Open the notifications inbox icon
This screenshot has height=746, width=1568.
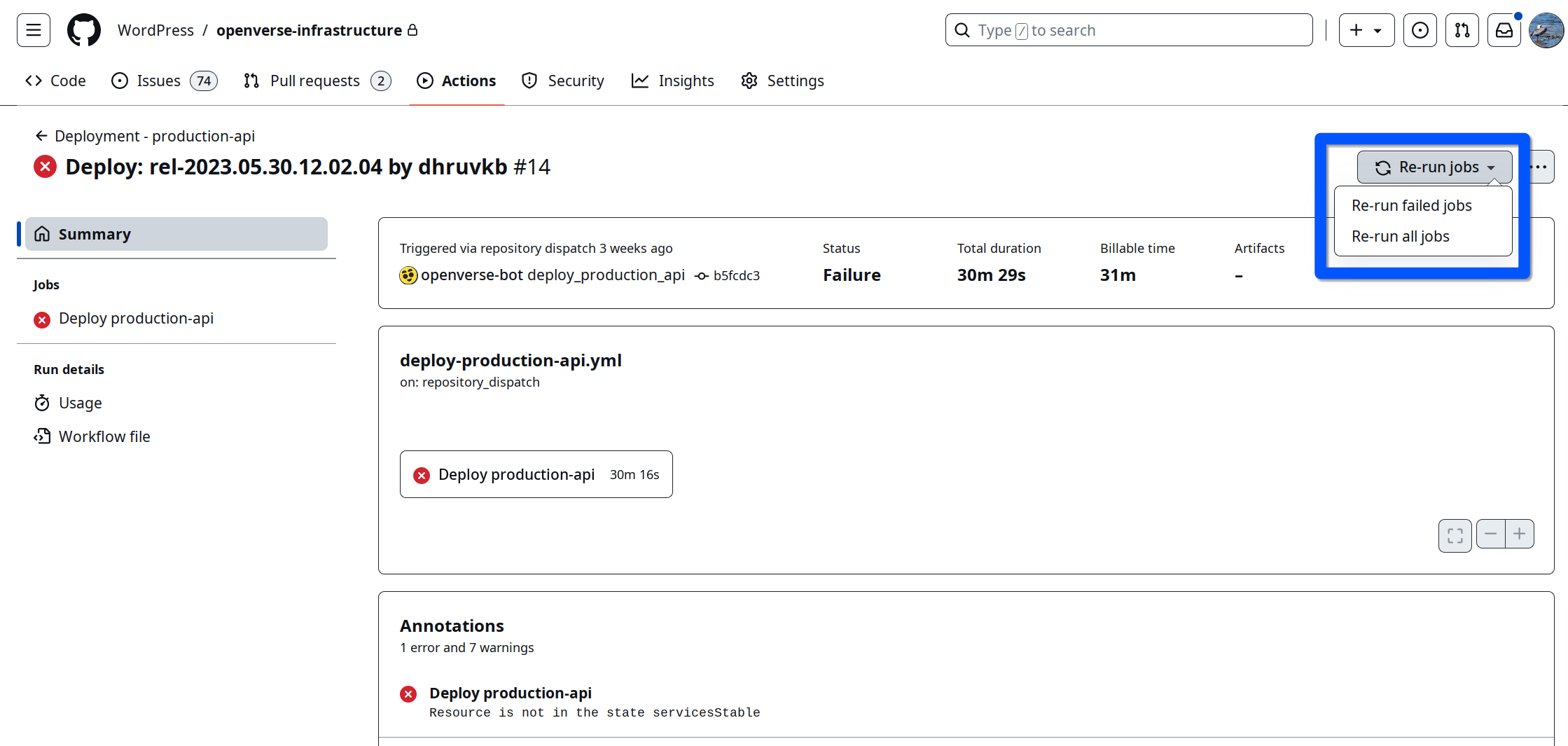[x=1504, y=30]
